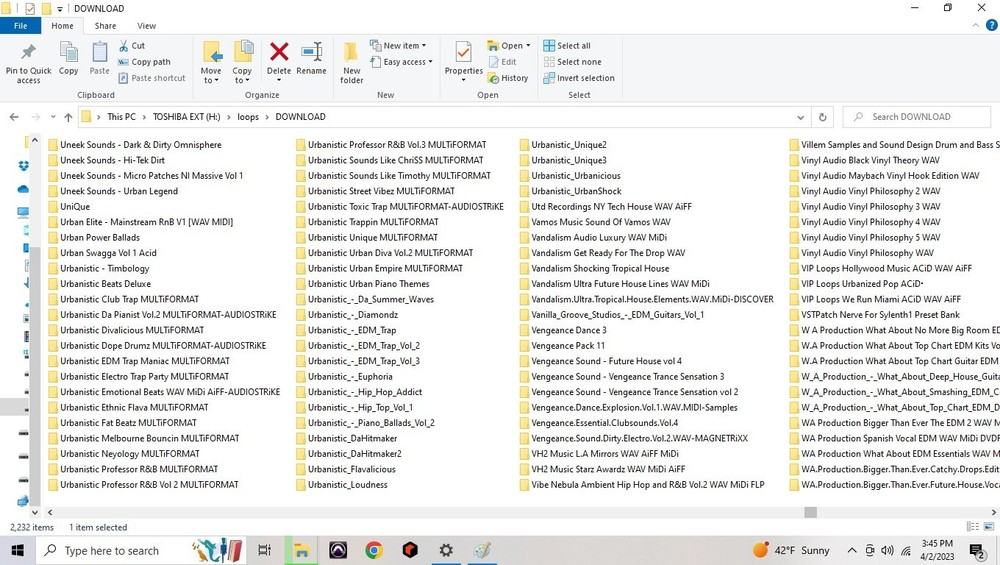Click Copy path command
1000x565 pixels.
[x=145, y=62]
